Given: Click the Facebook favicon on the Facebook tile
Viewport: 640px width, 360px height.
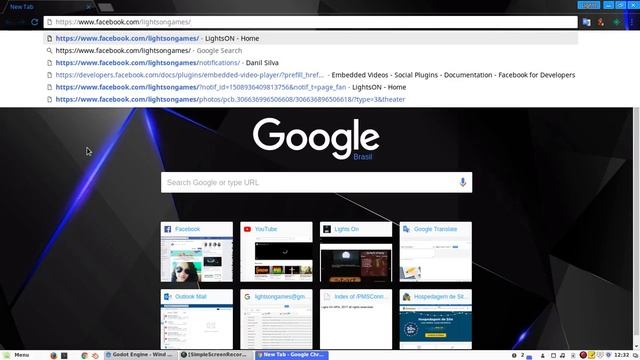Looking at the screenshot, I should point(168,229).
